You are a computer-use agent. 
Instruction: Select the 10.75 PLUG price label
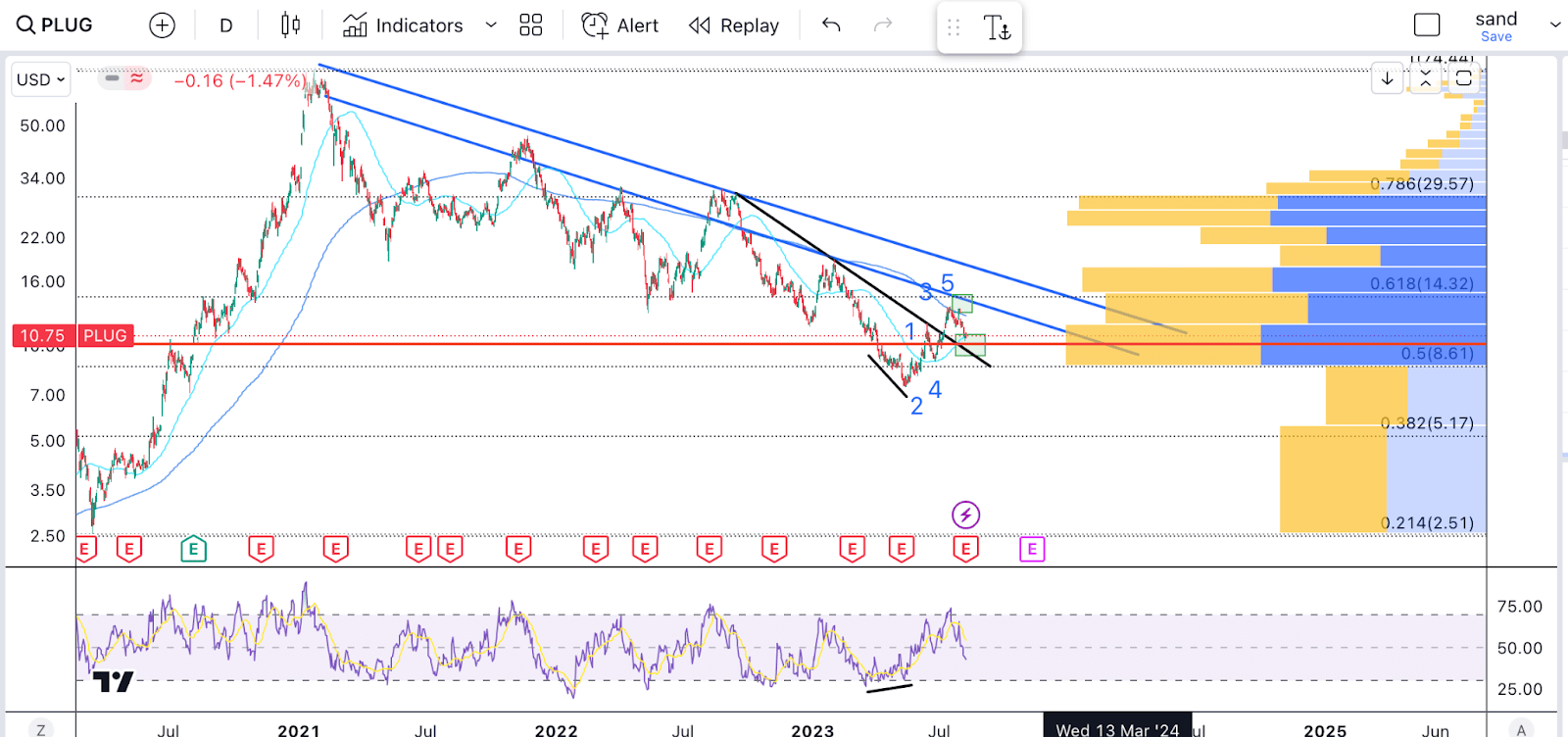(x=73, y=335)
